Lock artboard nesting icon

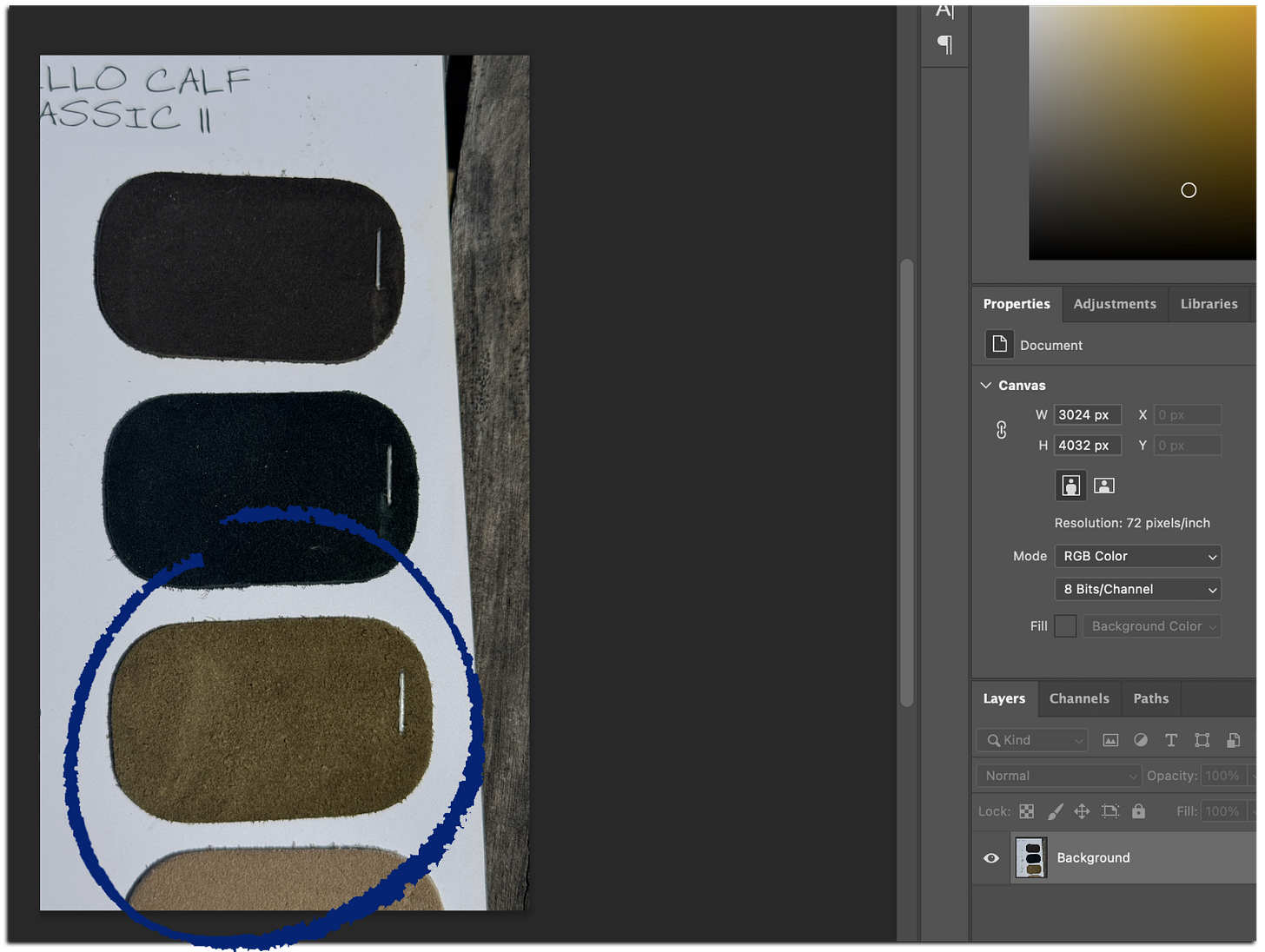click(x=1110, y=811)
